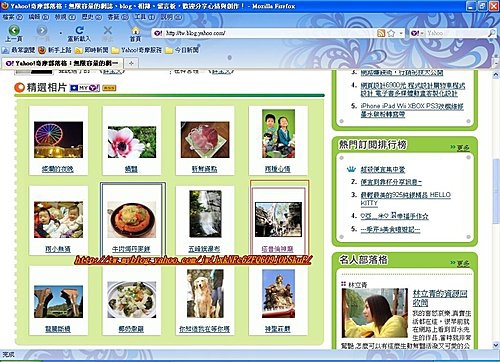Click the orange RSS feed icon in address bar
This screenshot has width=500, height=362.
click(x=381, y=33)
